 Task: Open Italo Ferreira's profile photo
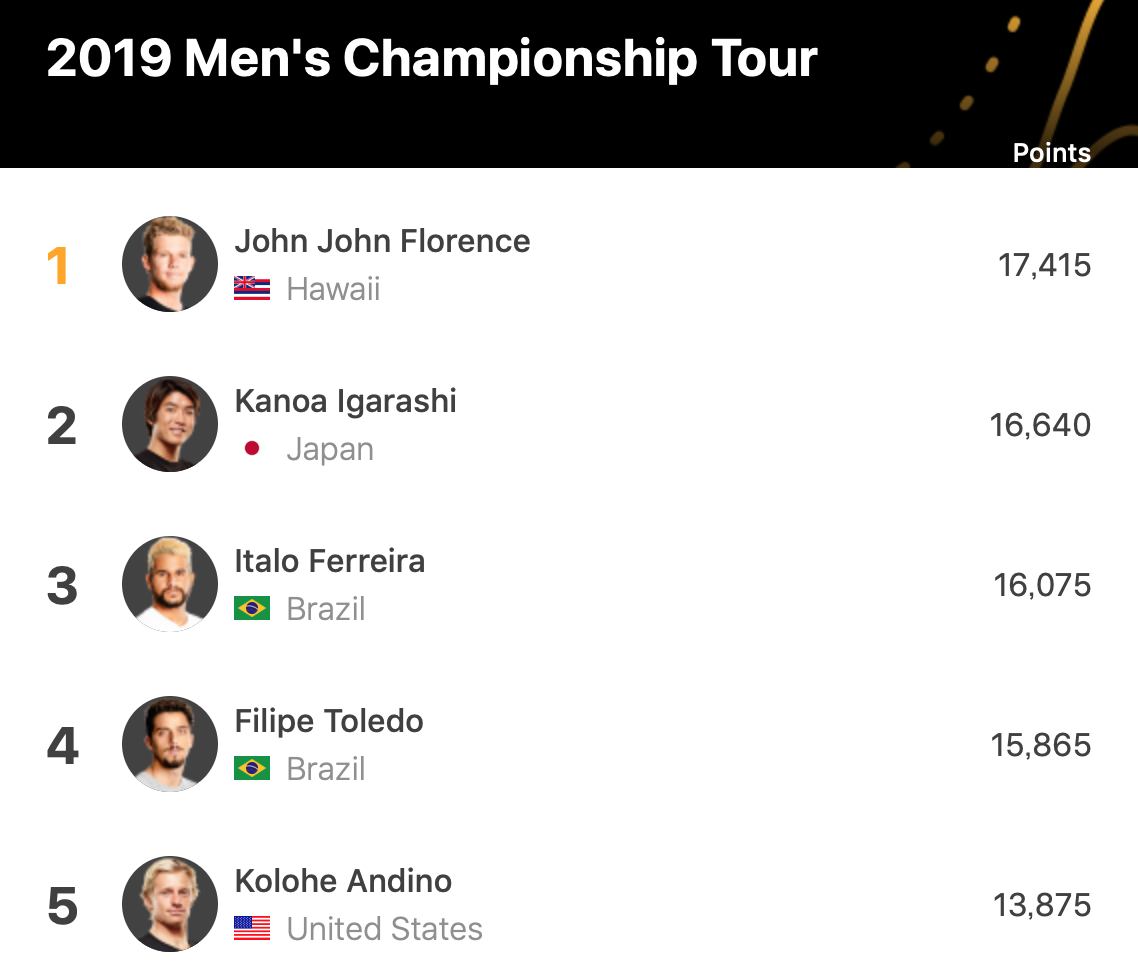click(x=170, y=585)
